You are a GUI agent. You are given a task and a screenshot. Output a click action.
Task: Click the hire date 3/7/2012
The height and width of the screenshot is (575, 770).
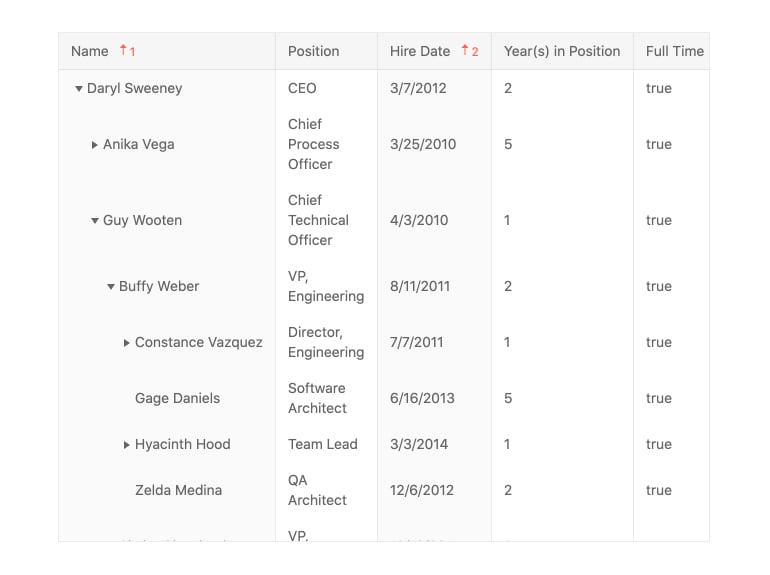pyautogui.click(x=418, y=88)
